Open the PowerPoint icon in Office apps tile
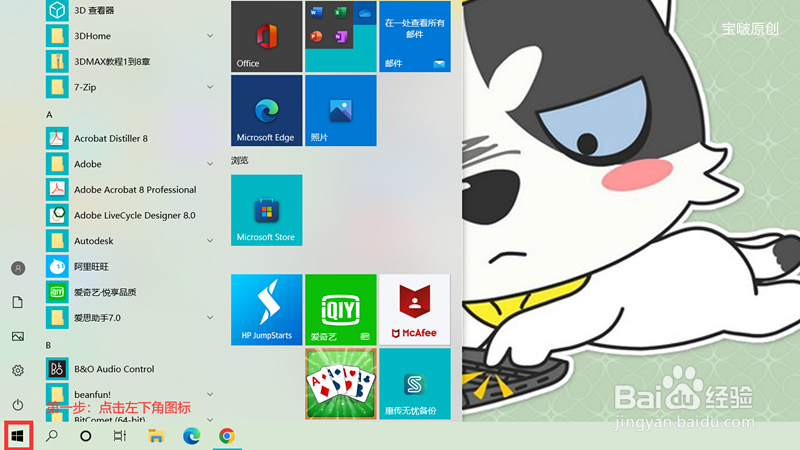800x450 pixels. click(x=316, y=37)
